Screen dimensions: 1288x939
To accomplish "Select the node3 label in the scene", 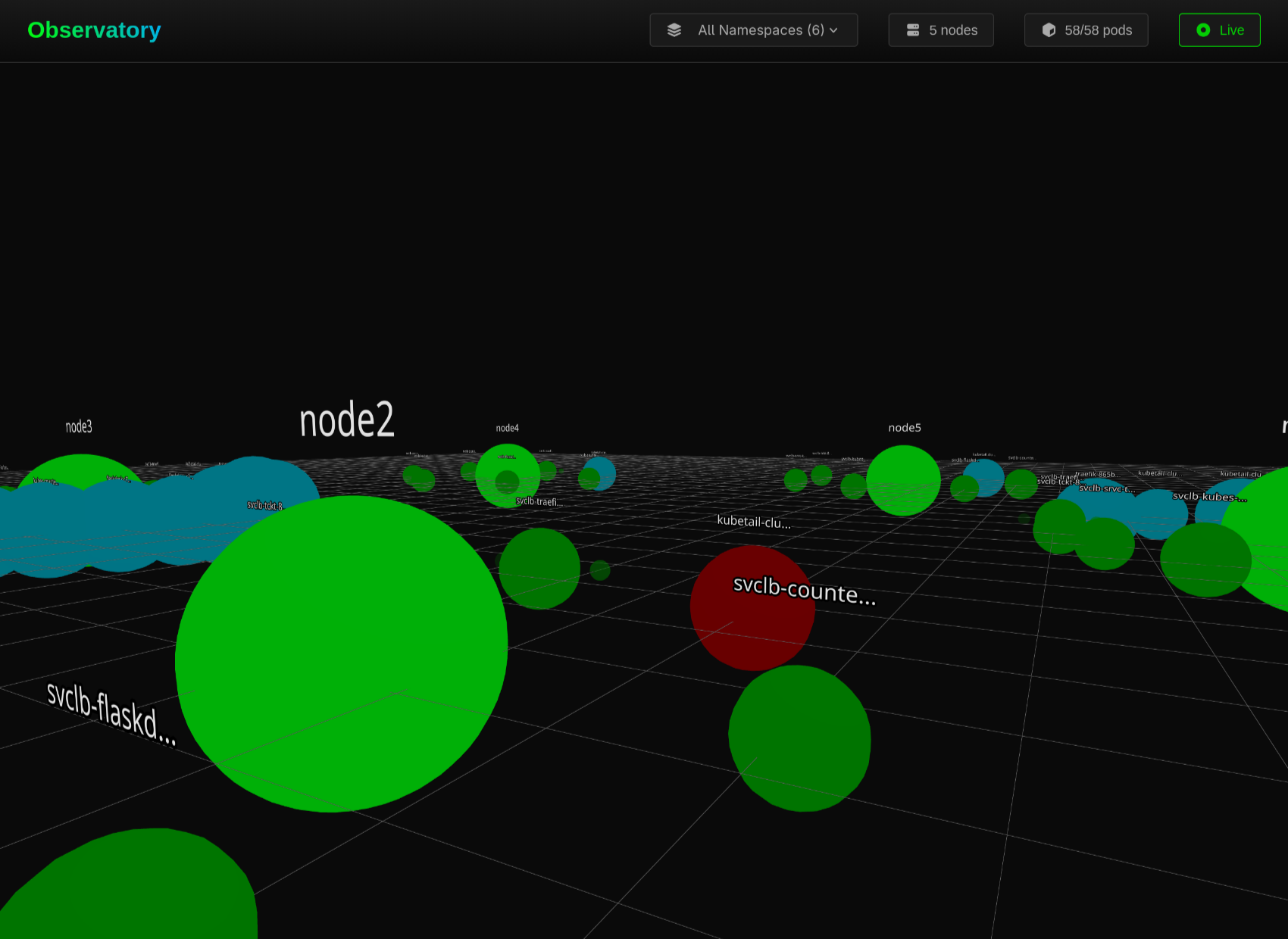I will tap(79, 426).
